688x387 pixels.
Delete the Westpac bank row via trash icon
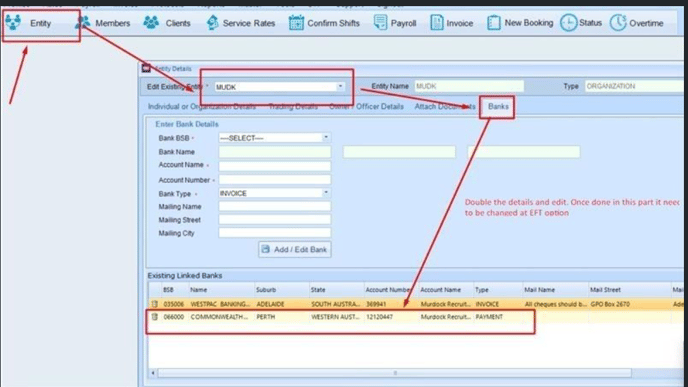[154, 304]
